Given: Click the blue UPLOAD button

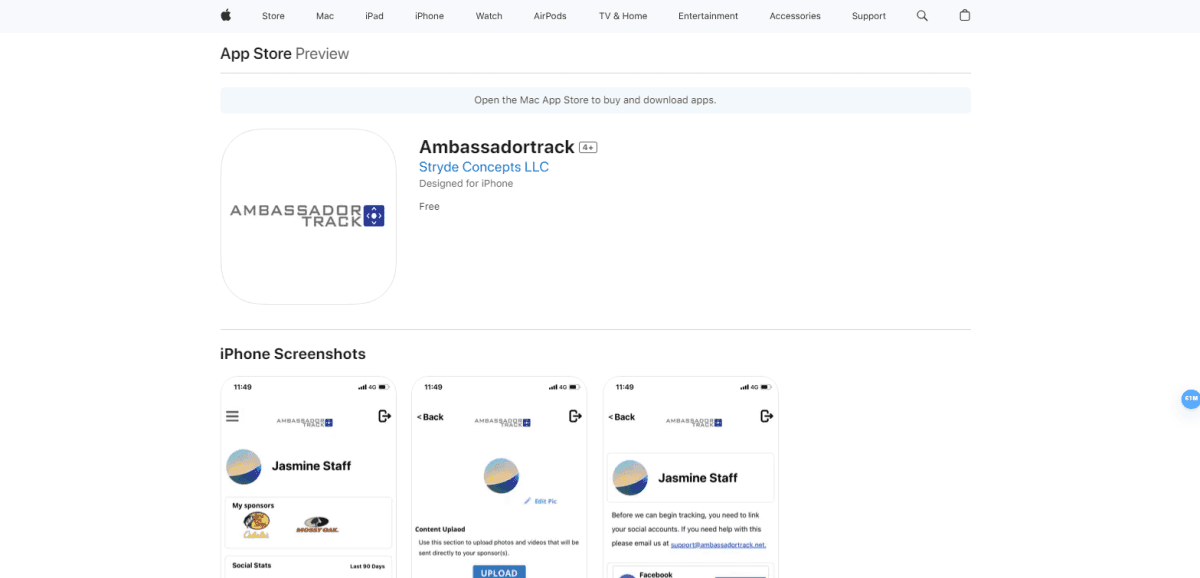Looking at the screenshot, I should (x=499, y=573).
